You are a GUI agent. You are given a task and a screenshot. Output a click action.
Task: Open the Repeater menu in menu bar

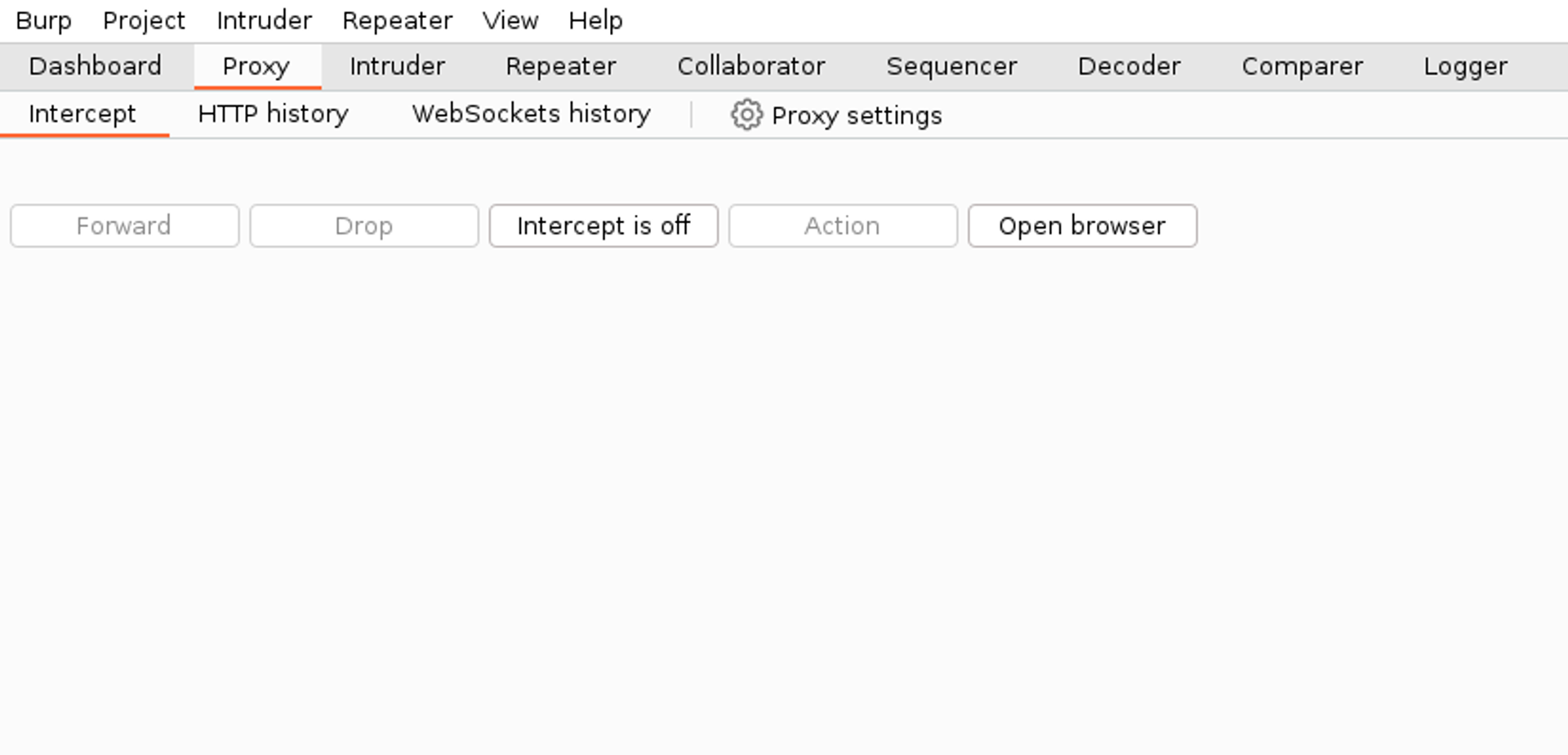pos(397,20)
